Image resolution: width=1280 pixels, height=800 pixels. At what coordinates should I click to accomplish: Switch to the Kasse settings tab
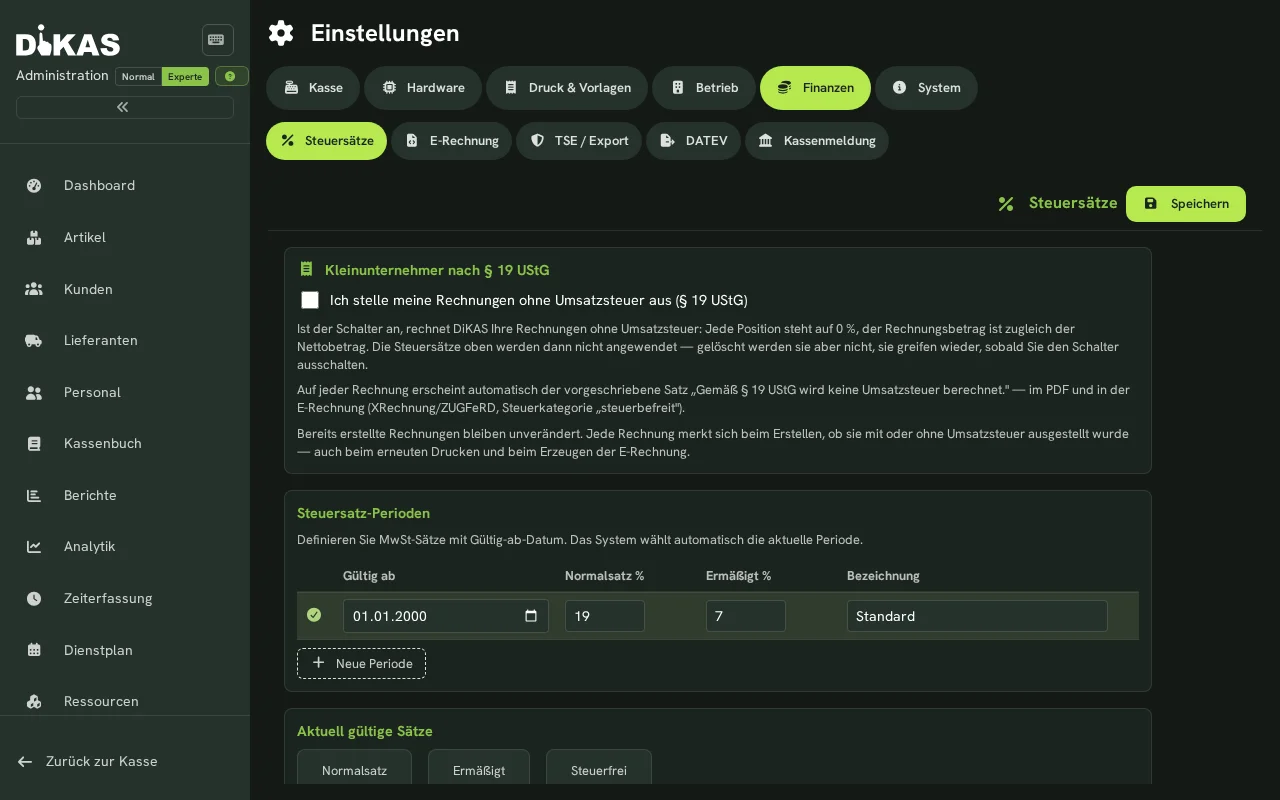(x=313, y=88)
